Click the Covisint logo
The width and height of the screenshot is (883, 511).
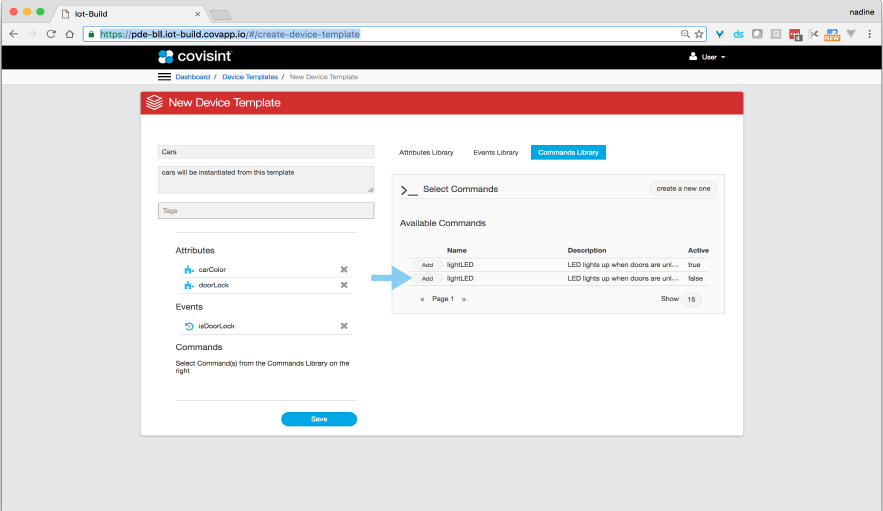click(x=194, y=57)
